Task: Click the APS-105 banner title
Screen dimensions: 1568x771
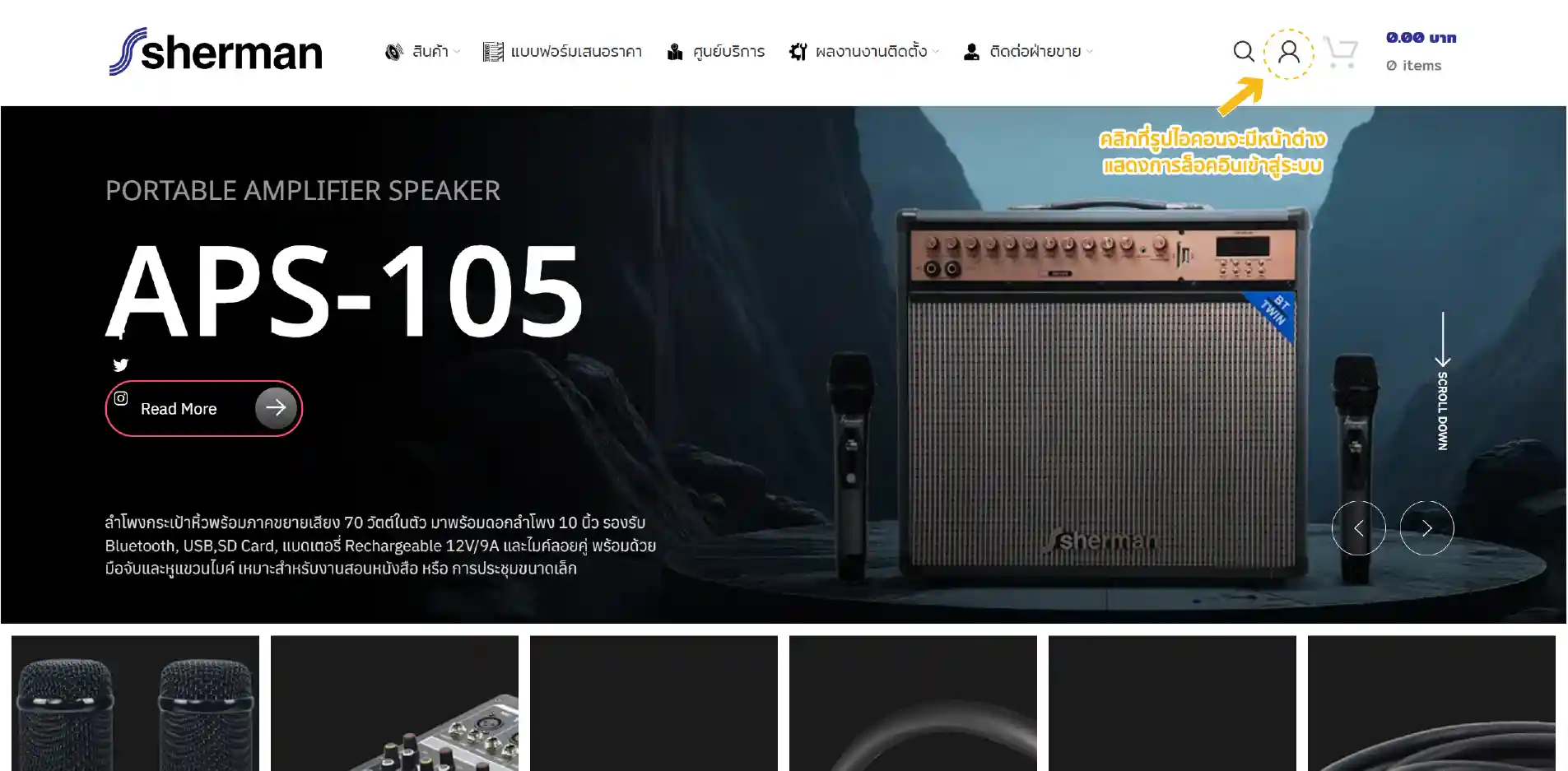Action: tap(345, 290)
